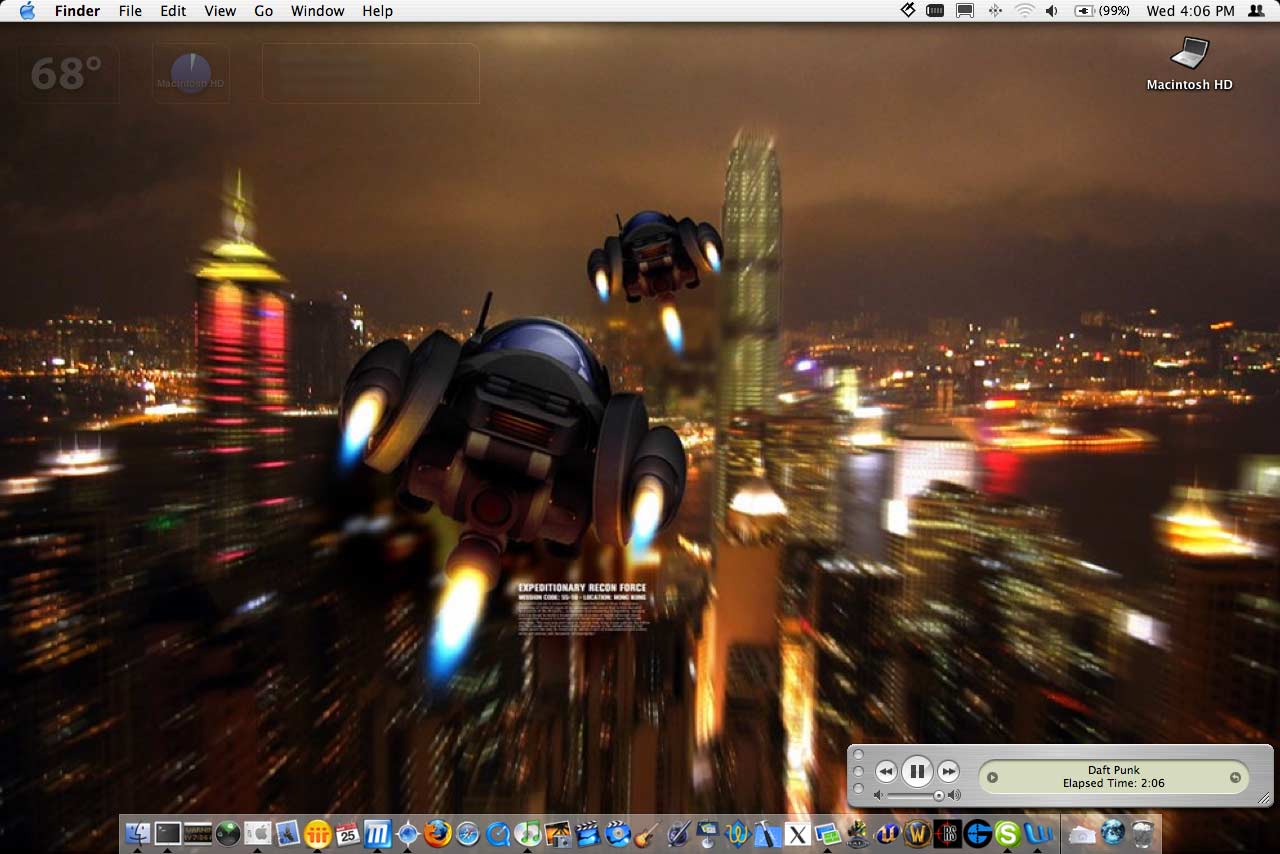Viewport: 1280px width, 854px height.
Task: Open the yellow round Dock icon
Action: point(318,833)
